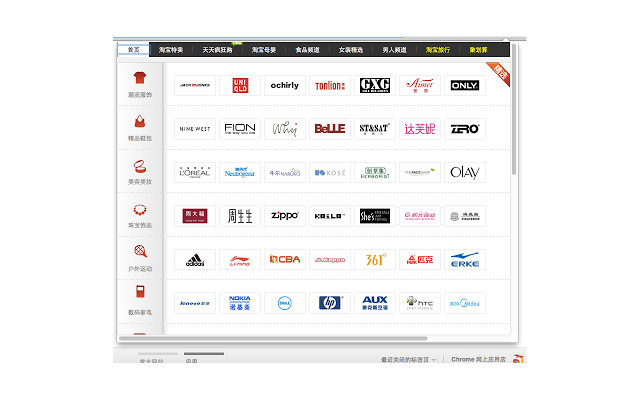
Task: Click the 匹克 Peak brand logo
Action: (x=420, y=260)
